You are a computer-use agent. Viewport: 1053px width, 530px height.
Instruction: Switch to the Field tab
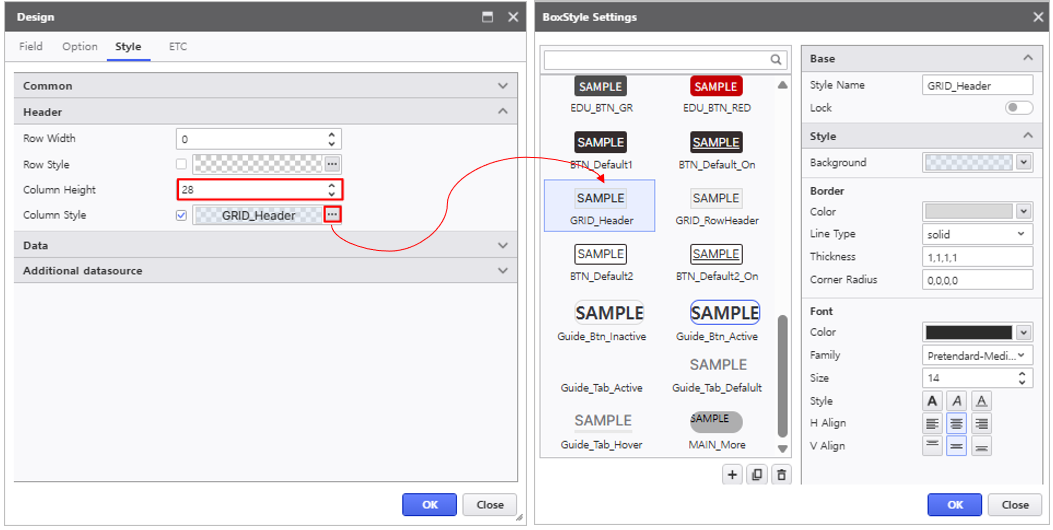pyautogui.click(x=31, y=46)
